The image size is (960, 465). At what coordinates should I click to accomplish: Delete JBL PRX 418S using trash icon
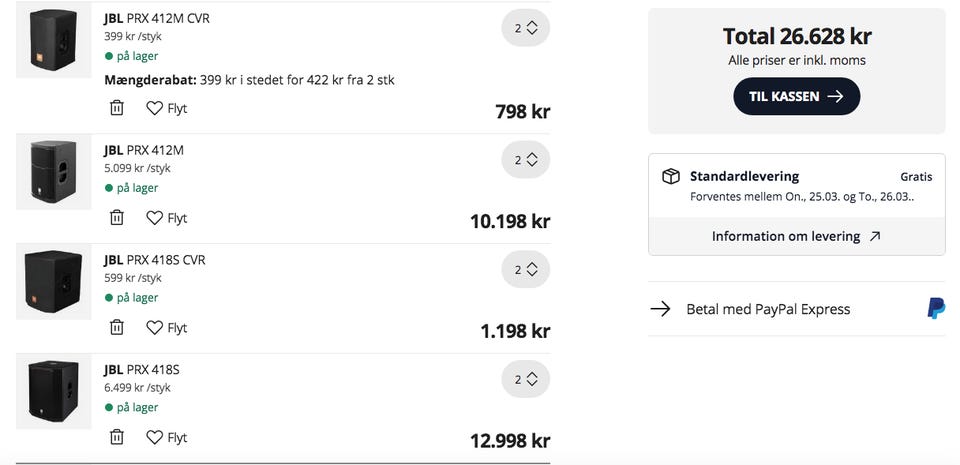[x=117, y=437]
